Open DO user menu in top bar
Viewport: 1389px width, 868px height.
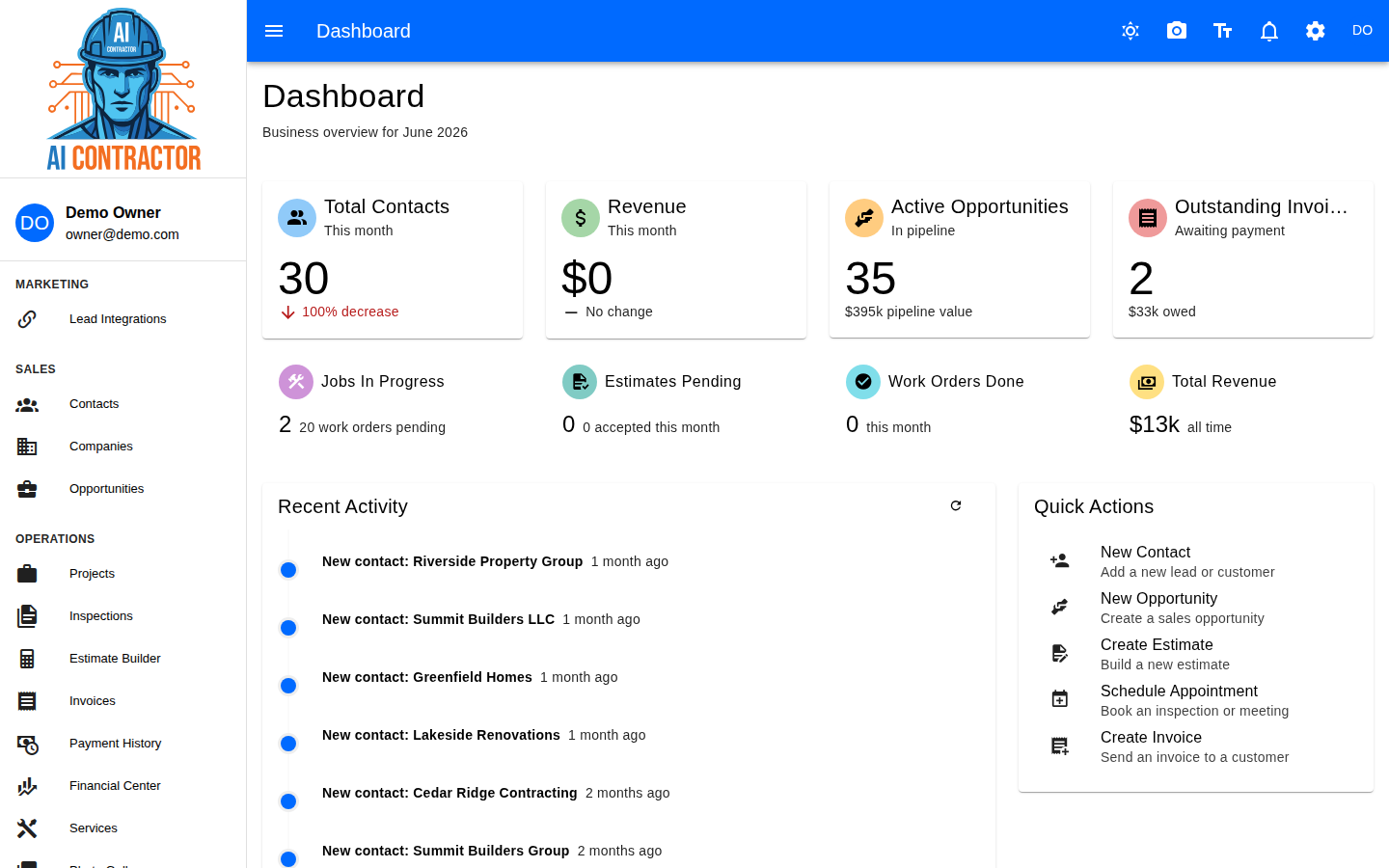[1362, 31]
